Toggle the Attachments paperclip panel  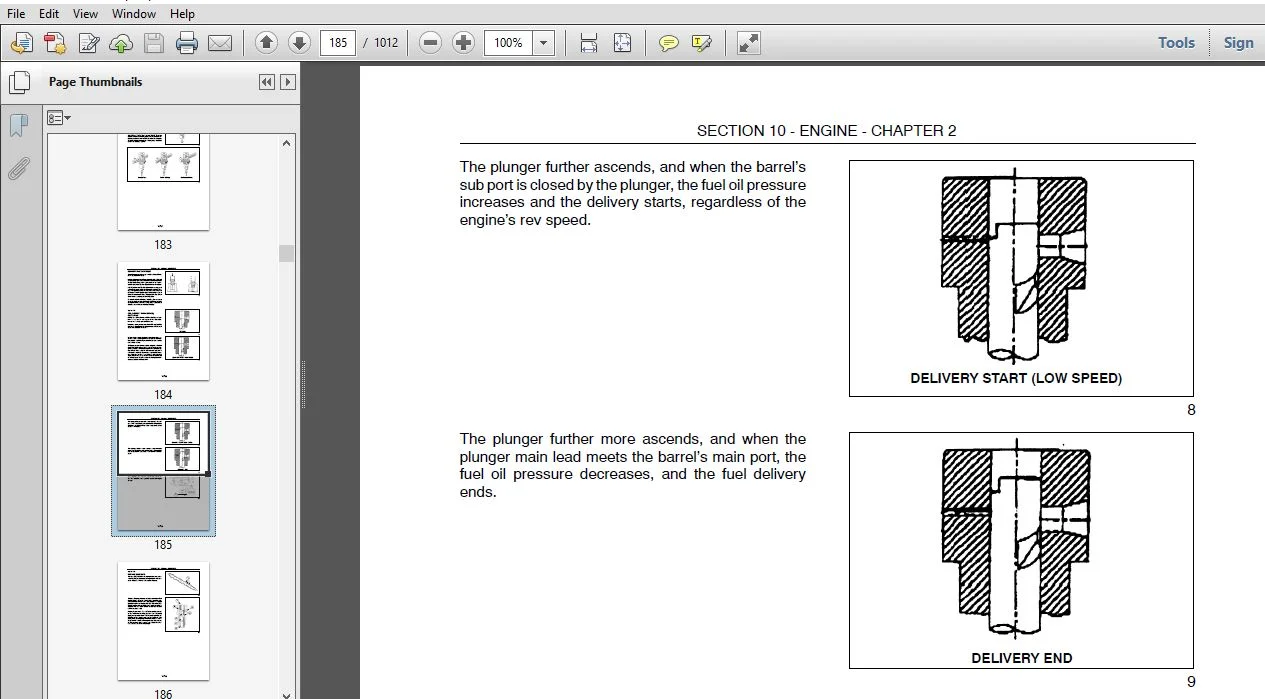coord(18,168)
